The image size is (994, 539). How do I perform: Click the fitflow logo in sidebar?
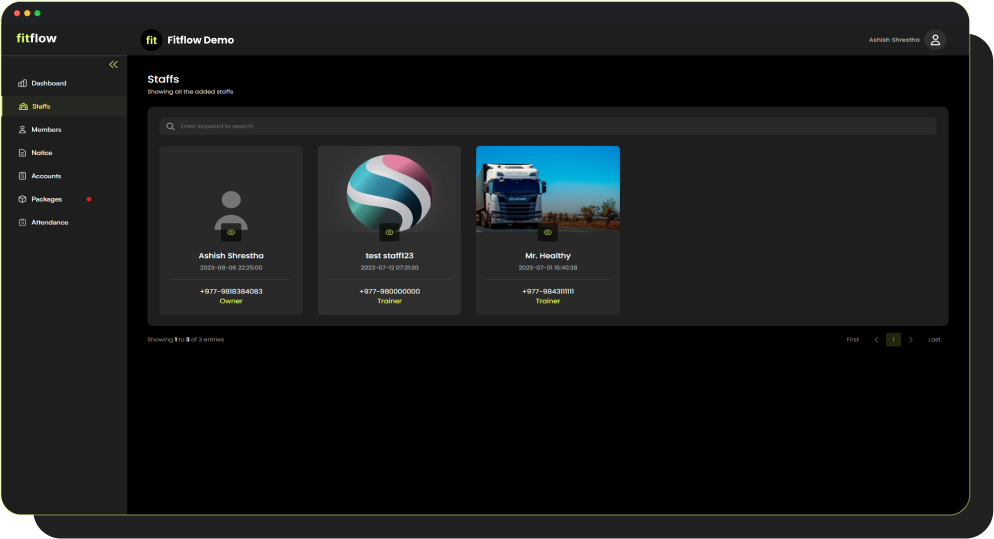36,38
